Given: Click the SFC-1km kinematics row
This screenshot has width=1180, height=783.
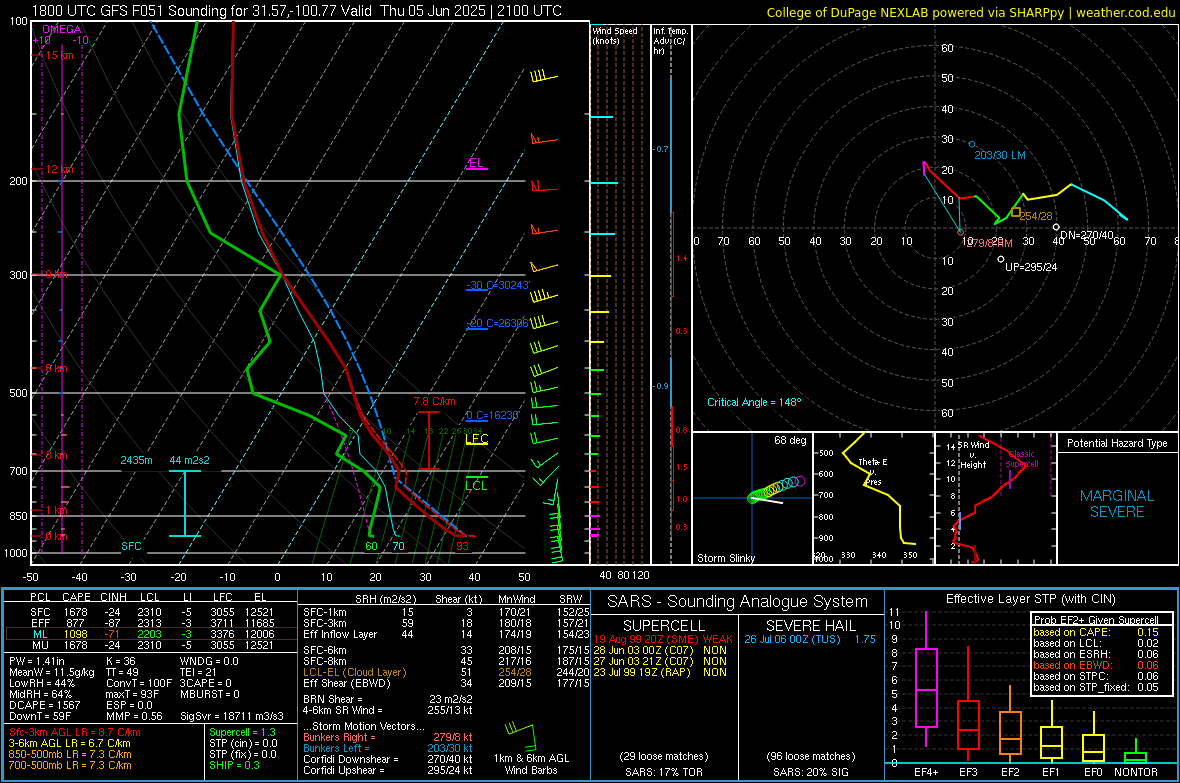Looking at the screenshot, I should 446,612.
